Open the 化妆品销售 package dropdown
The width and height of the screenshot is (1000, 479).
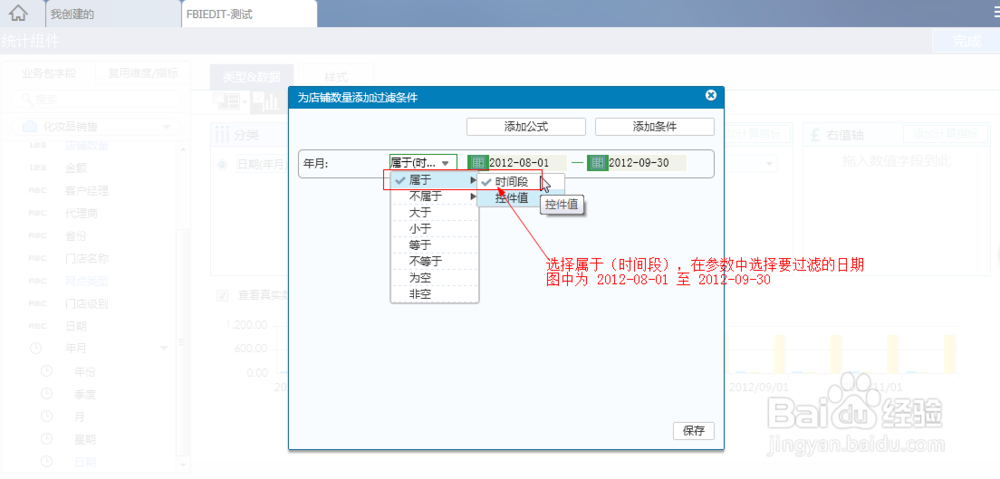(x=166, y=127)
